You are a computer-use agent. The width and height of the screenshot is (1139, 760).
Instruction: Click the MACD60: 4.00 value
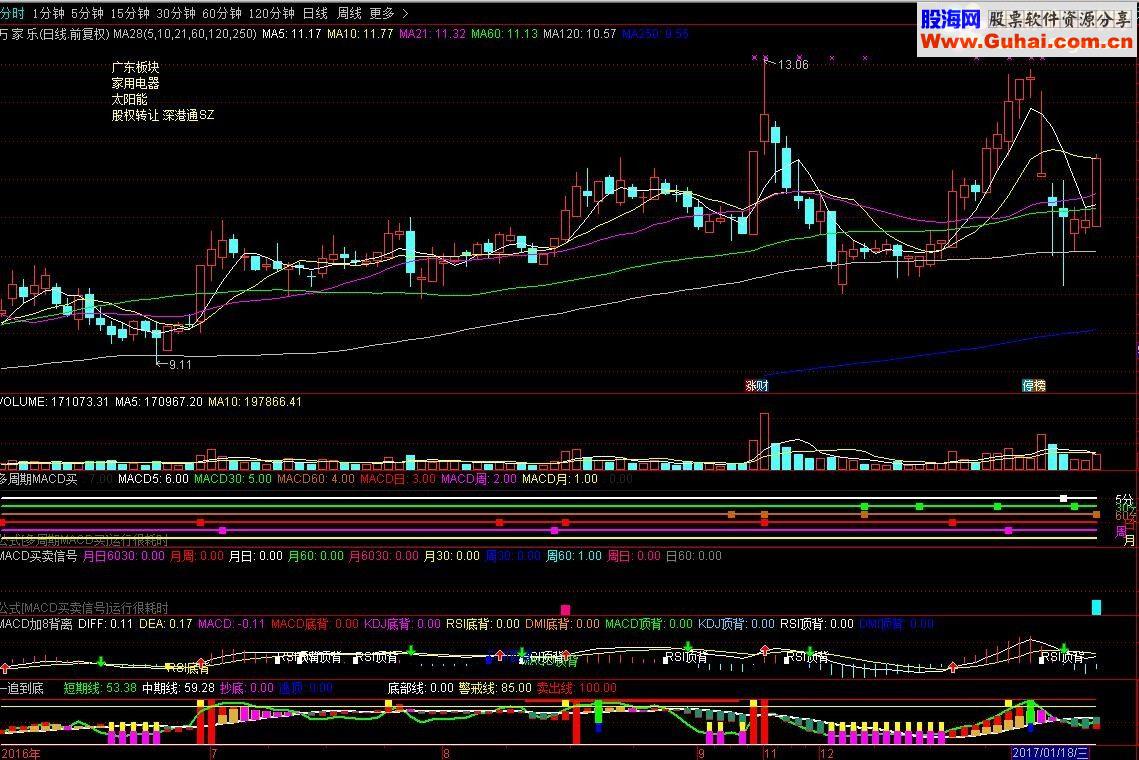click(x=316, y=479)
